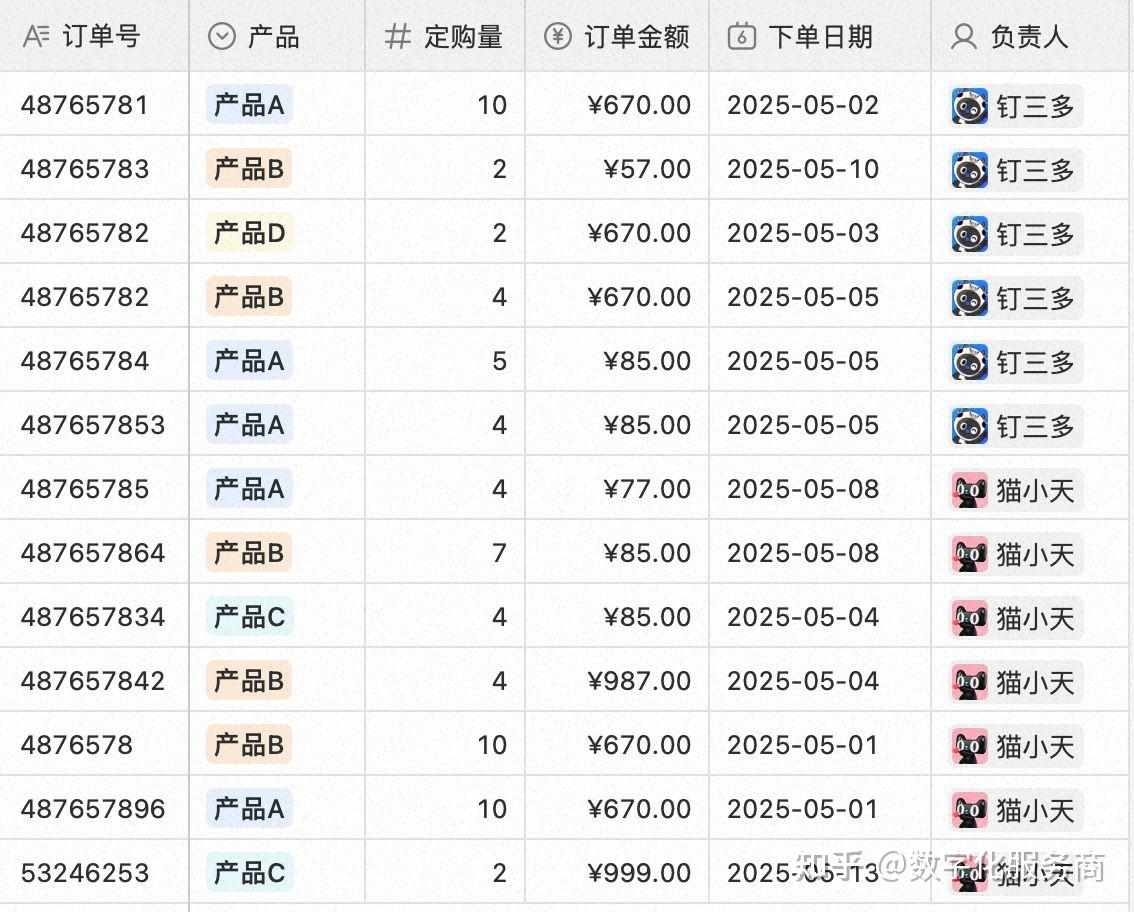The image size is (1134, 912).
Task: Click 猫小天 avatar in order 48765785 row
Action: click(969, 490)
